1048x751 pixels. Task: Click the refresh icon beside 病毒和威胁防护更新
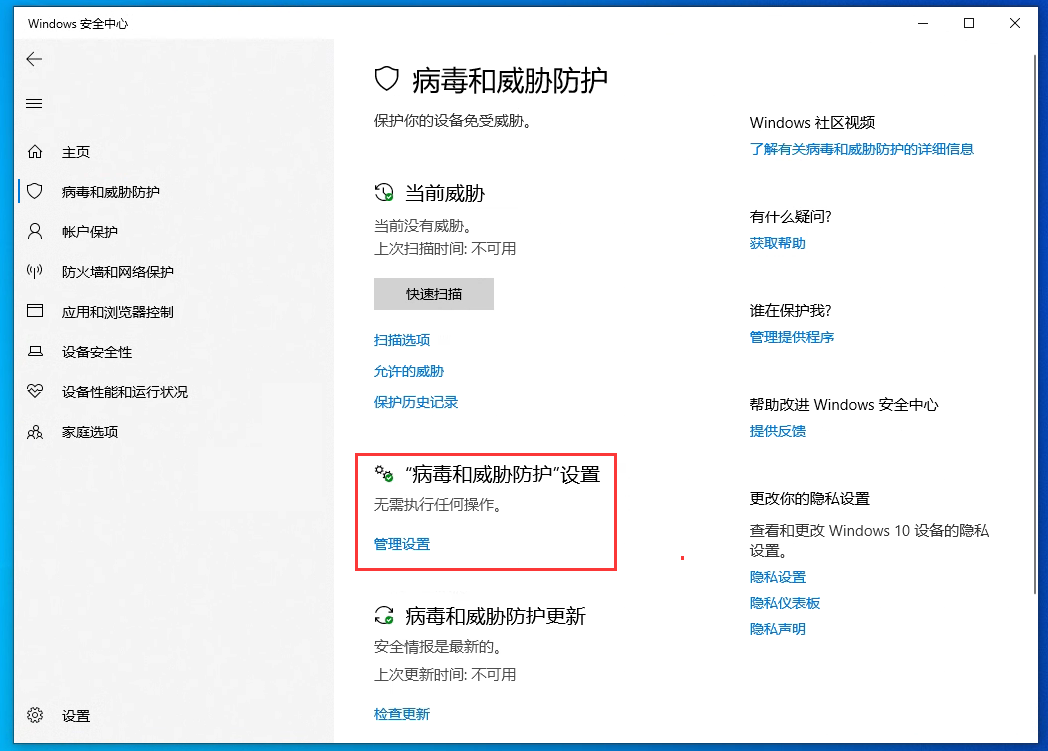pyautogui.click(x=384, y=615)
